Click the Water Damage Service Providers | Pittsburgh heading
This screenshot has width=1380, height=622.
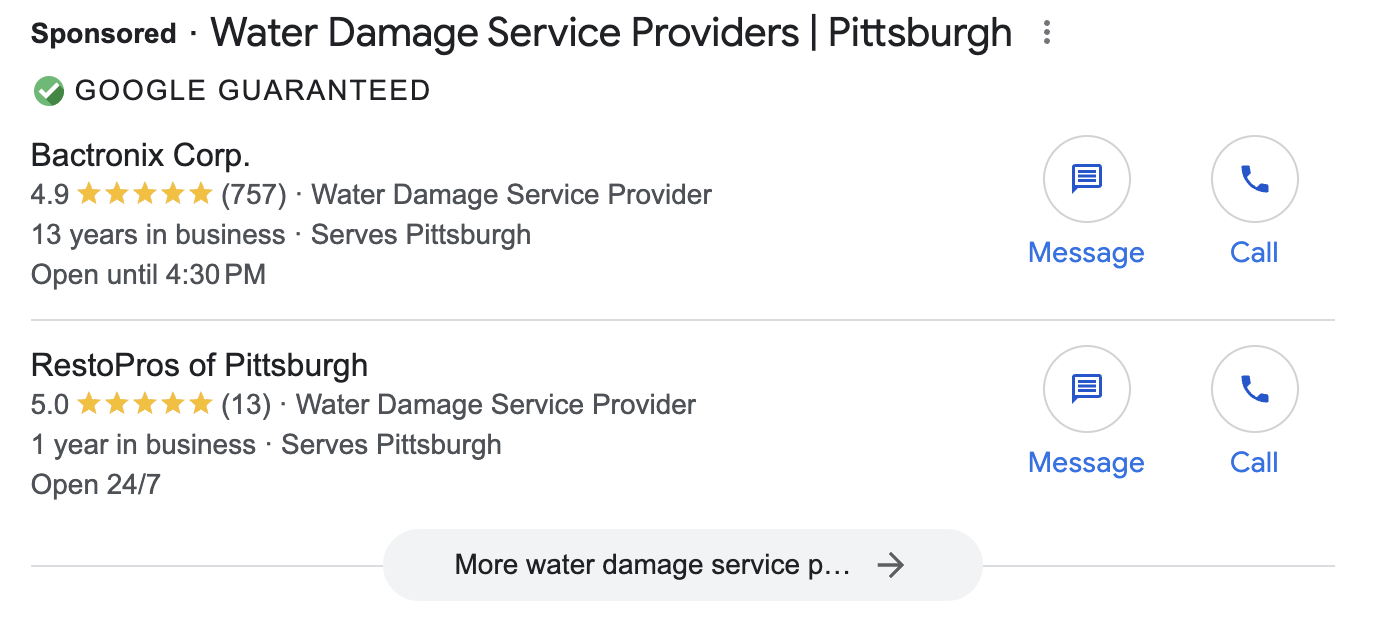coord(611,33)
